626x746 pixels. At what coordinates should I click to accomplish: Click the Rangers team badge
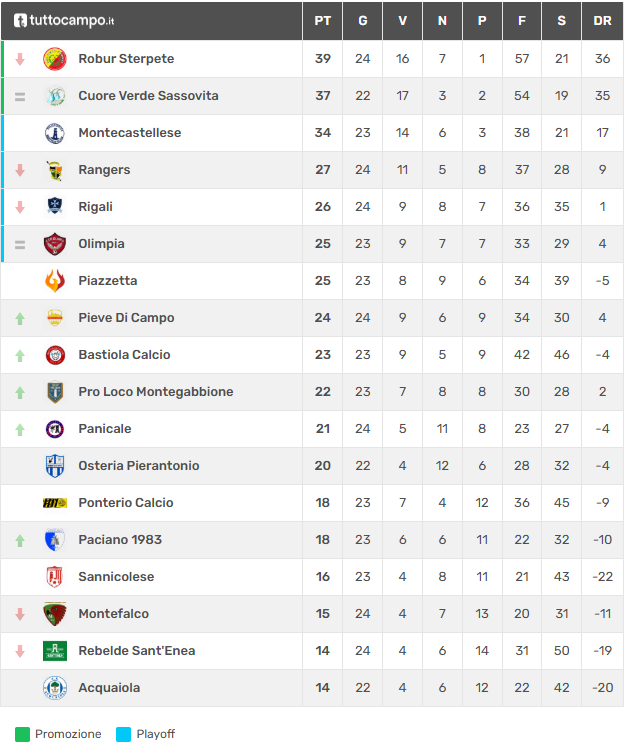pyautogui.click(x=55, y=170)
